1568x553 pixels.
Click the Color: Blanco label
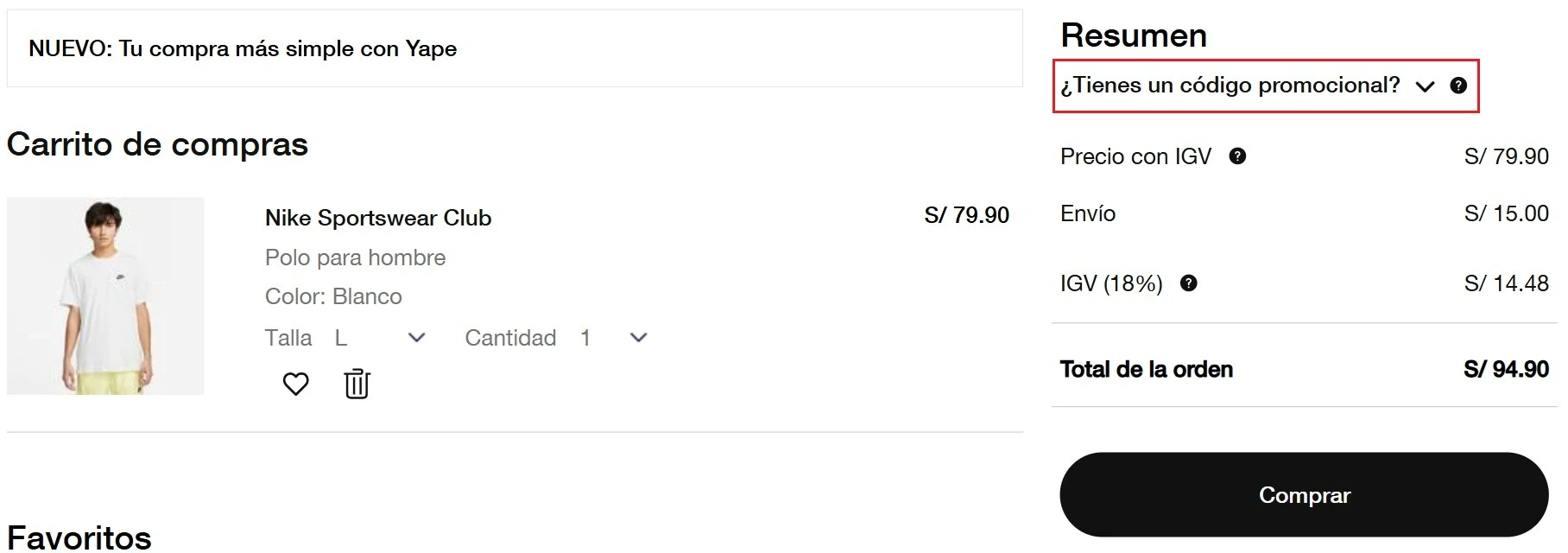(x=333, y=296)
